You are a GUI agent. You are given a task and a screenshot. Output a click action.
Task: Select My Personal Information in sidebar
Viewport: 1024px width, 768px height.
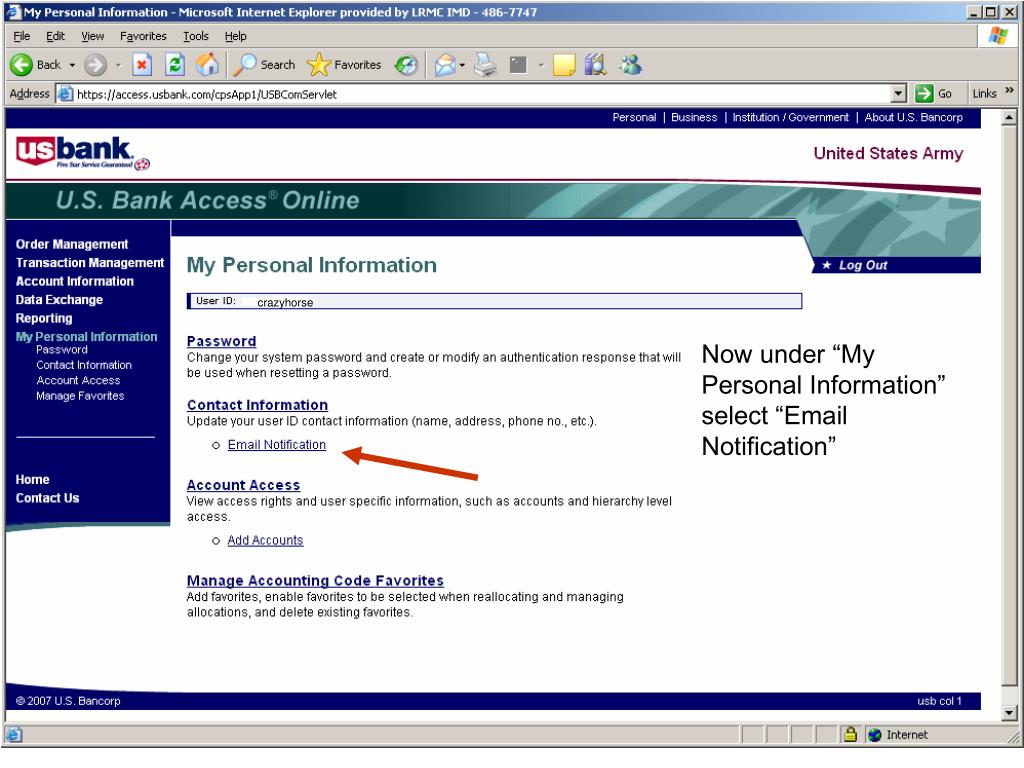tap(86, 336)
